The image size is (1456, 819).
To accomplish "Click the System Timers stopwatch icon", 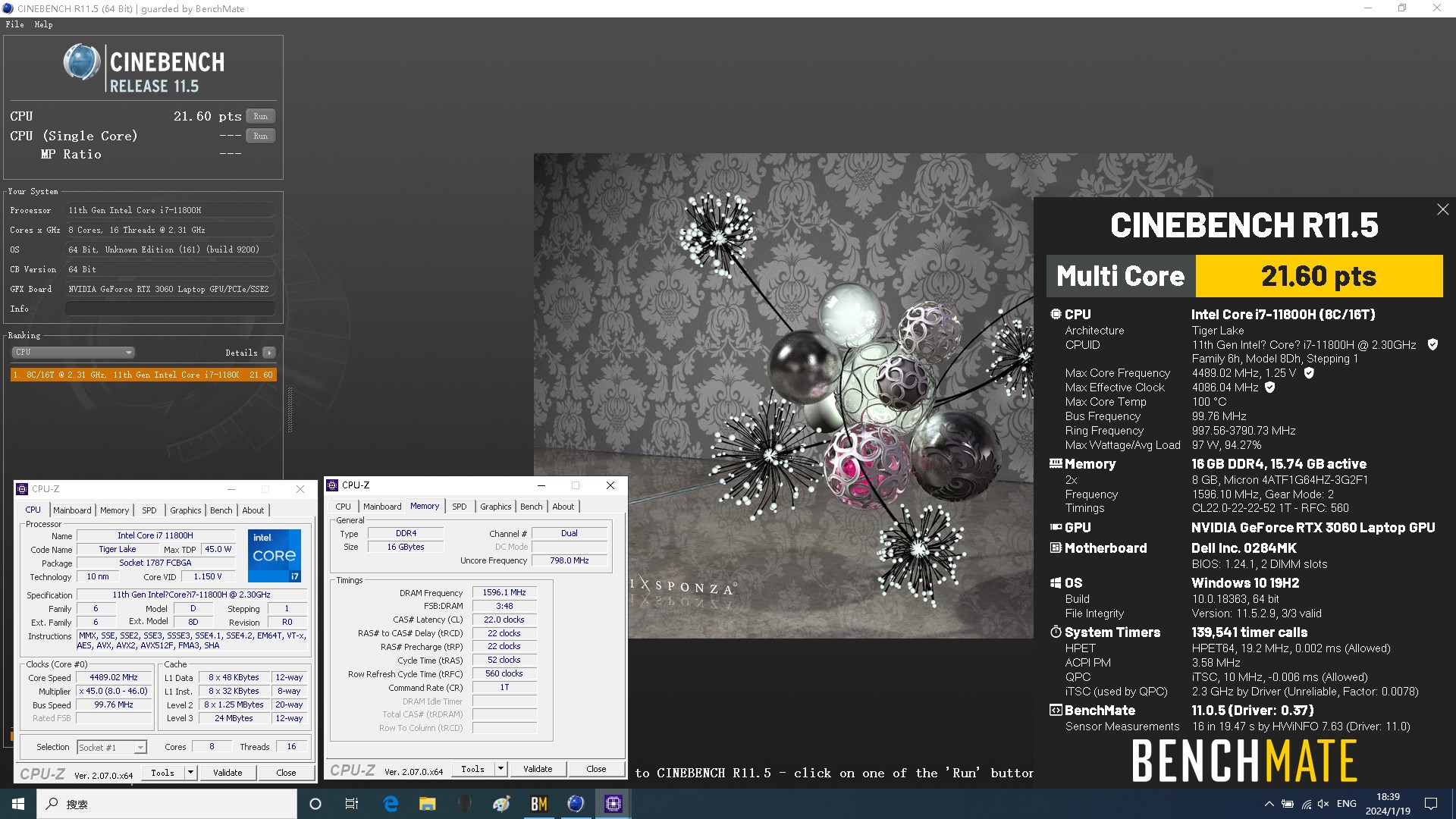I will point(1056,632).
